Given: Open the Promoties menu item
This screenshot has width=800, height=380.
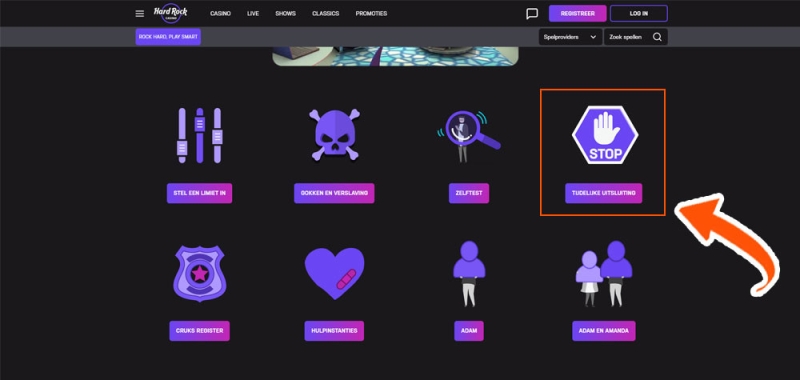Looking at the screenshot, I should point(371,14).
